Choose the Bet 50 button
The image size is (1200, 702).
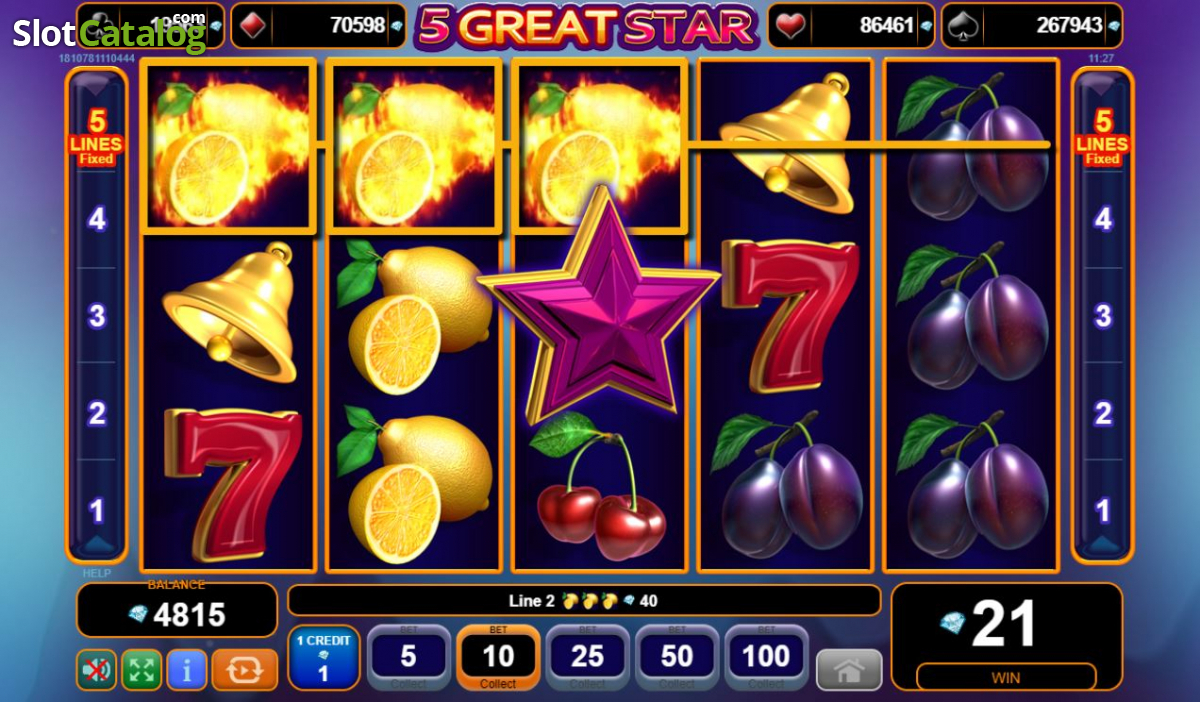[x=677, y=657]
